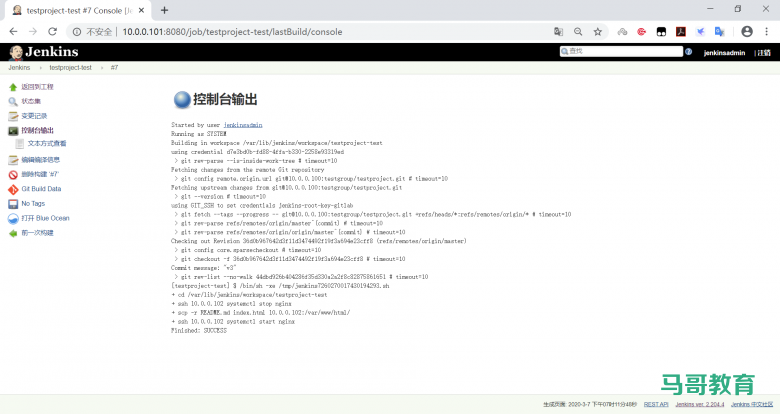The image size is (780, 414).
Task: Click the No Tags save icon
Action: click(x=13, y=204)
